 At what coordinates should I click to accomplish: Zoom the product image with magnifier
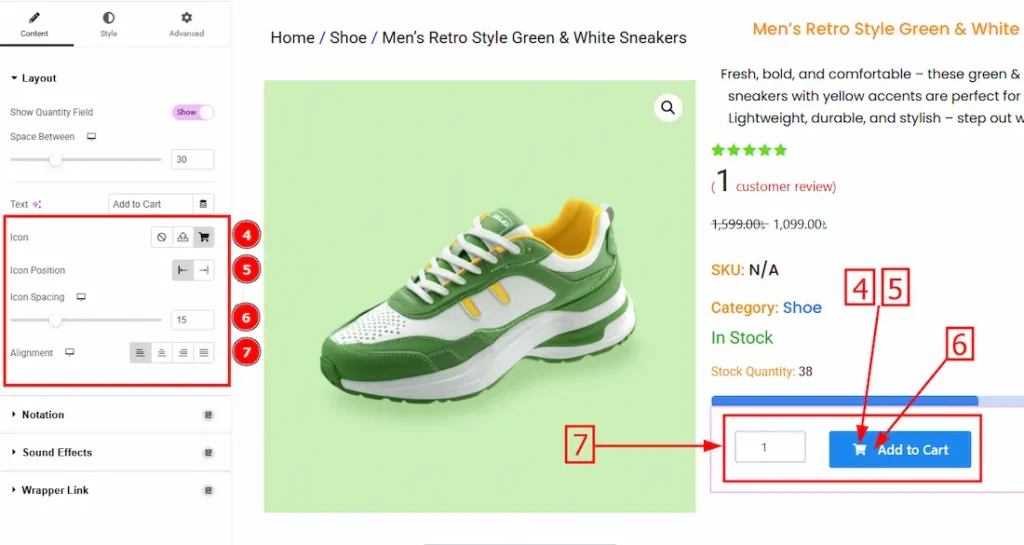[x=668, y=107]
